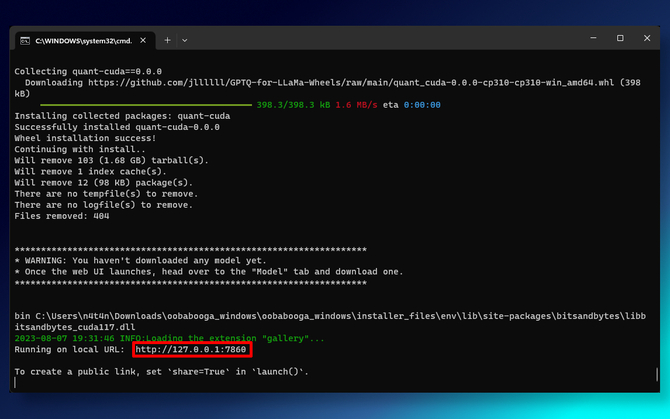
Task: Close the terminal window
Action: [647, 38]
